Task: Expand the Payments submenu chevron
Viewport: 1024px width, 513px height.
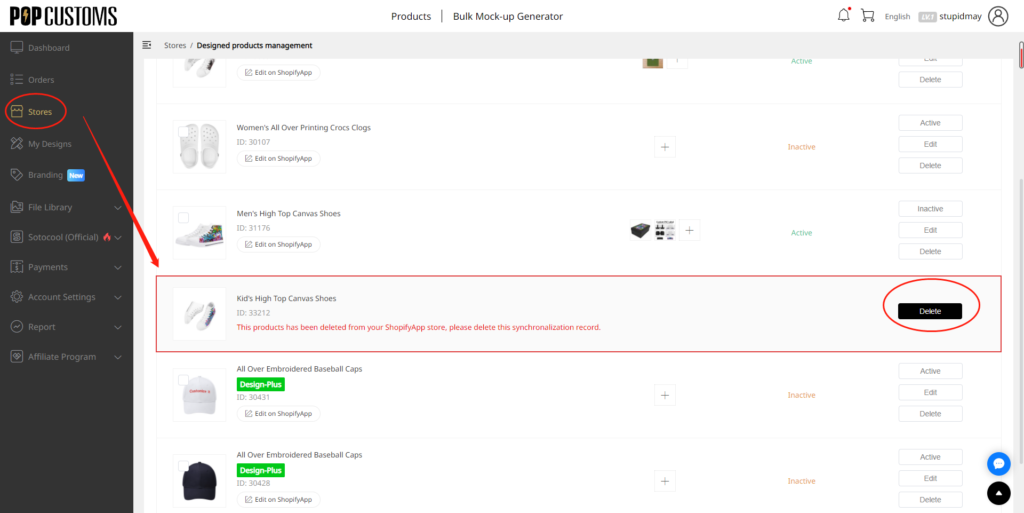Action: 118,268
